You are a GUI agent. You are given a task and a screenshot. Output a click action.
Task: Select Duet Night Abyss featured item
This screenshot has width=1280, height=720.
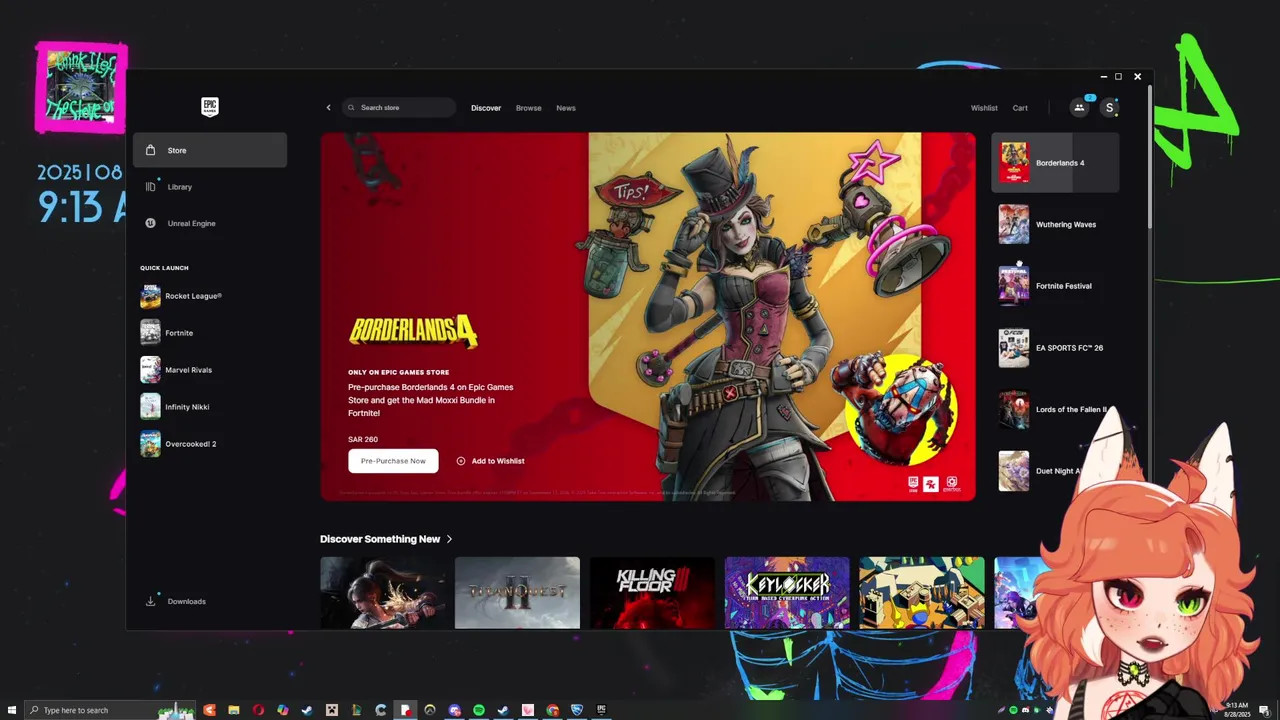1040,471
